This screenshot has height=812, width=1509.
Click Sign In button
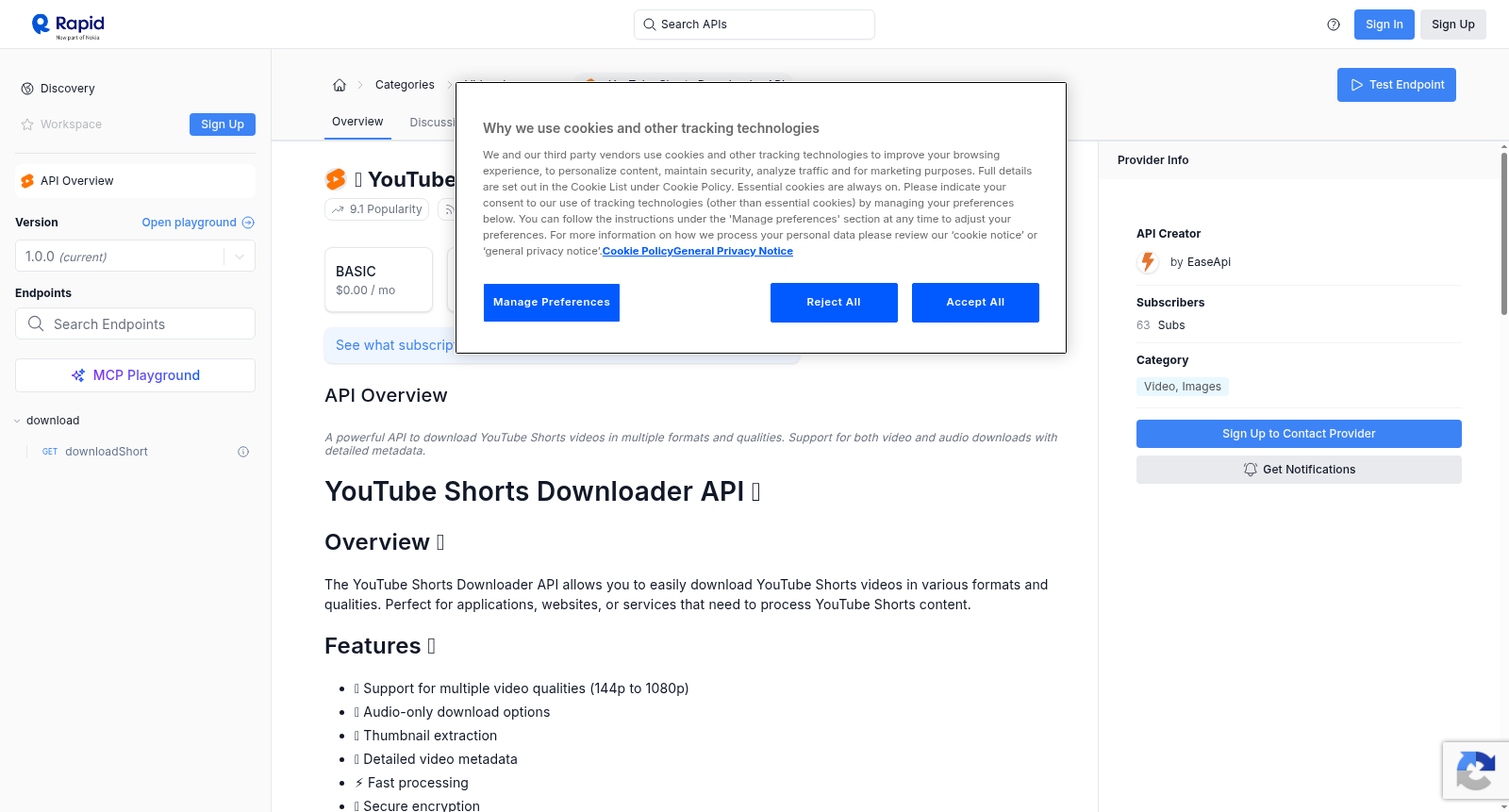coord(1384,25)
